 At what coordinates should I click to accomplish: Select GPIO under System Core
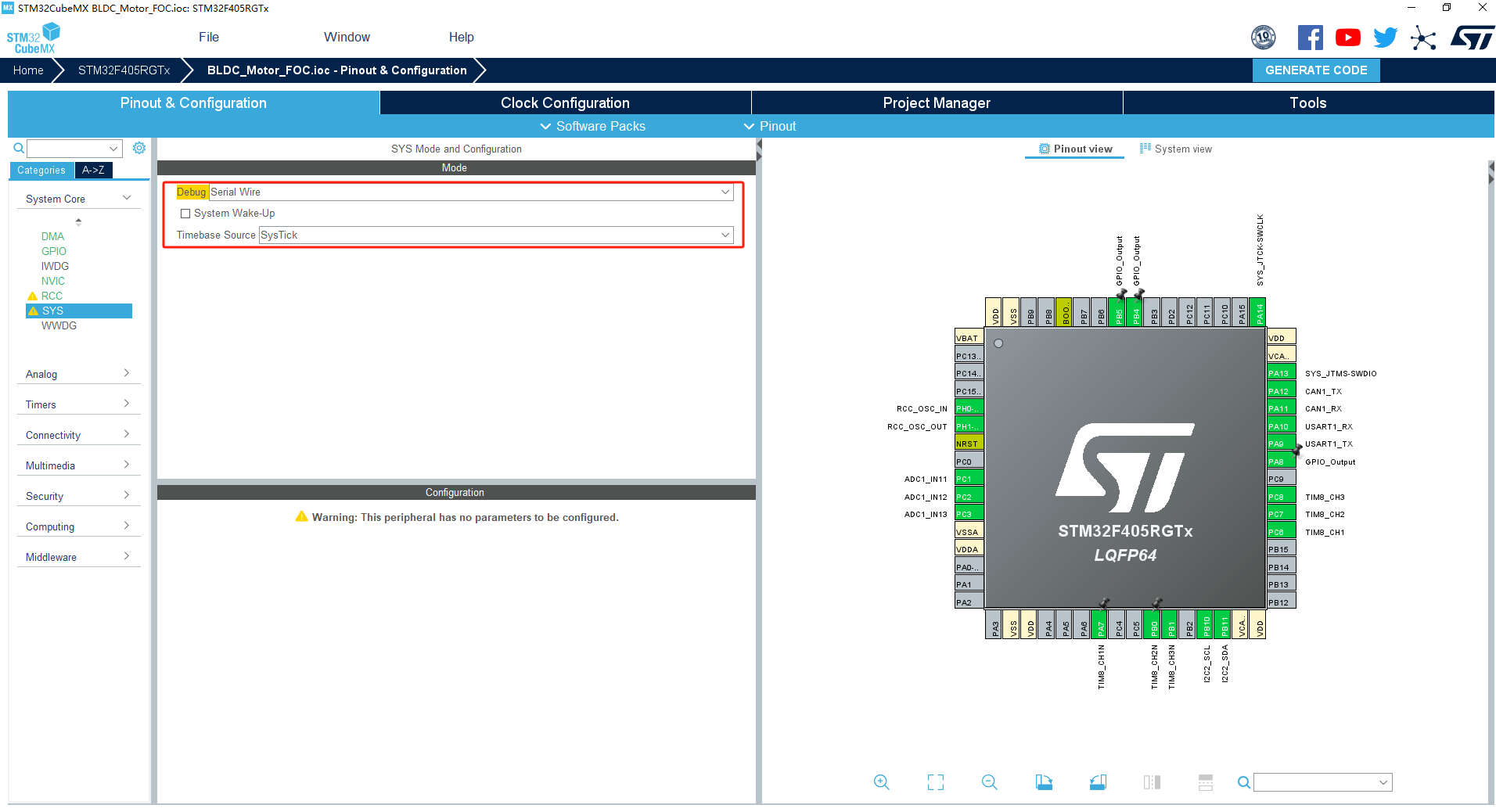point(54,251)
